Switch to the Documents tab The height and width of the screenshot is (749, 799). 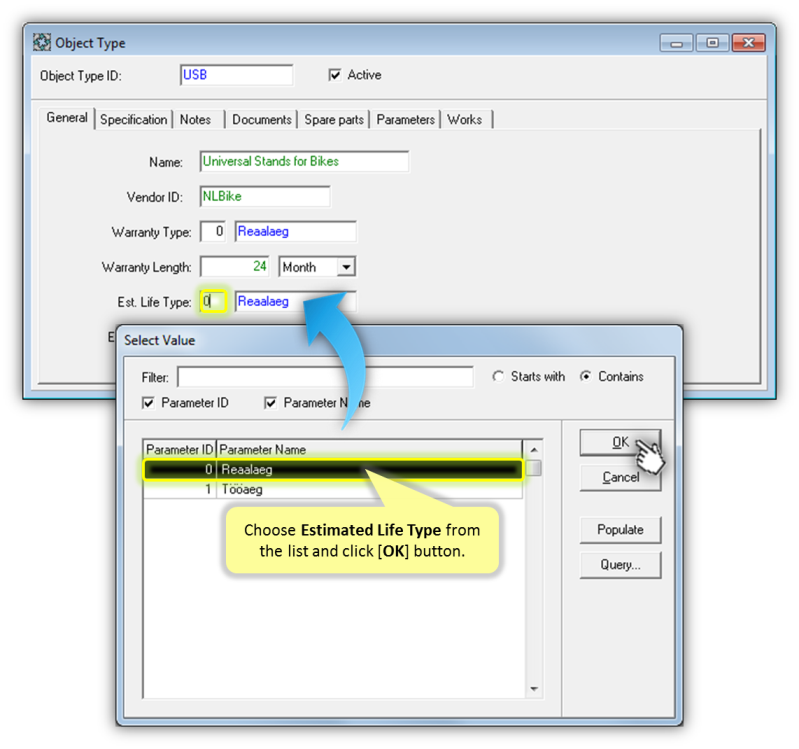[262, 119]
